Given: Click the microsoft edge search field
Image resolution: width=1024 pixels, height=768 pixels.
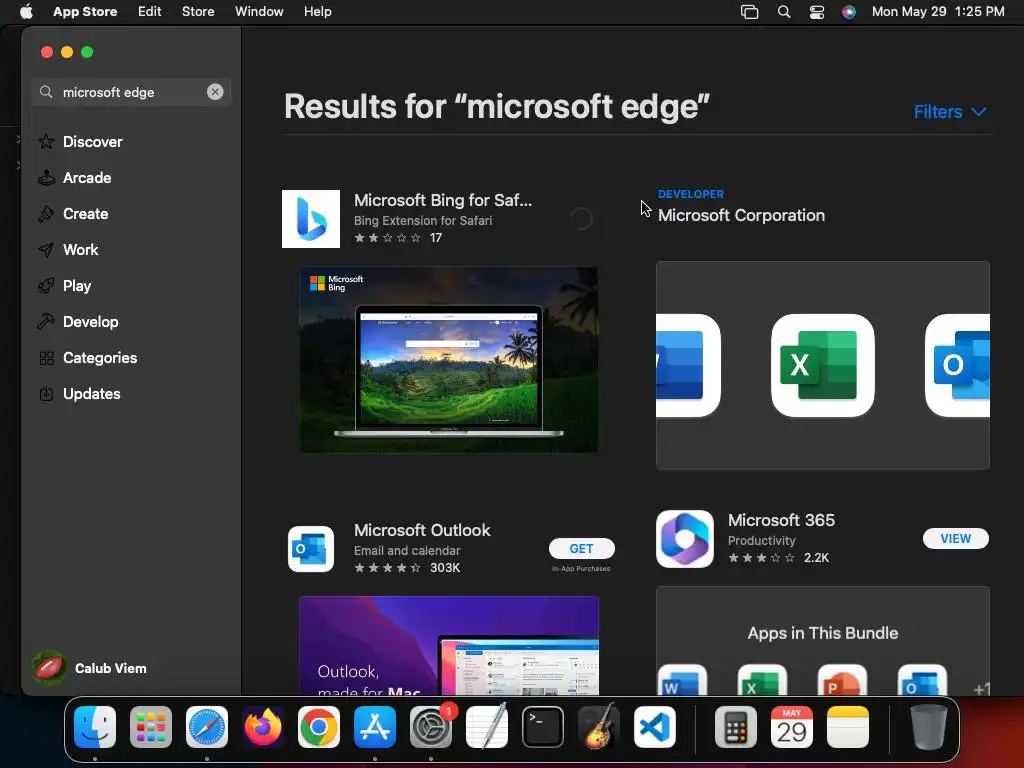Looking at the screenshot, I should tap(131, 92).
